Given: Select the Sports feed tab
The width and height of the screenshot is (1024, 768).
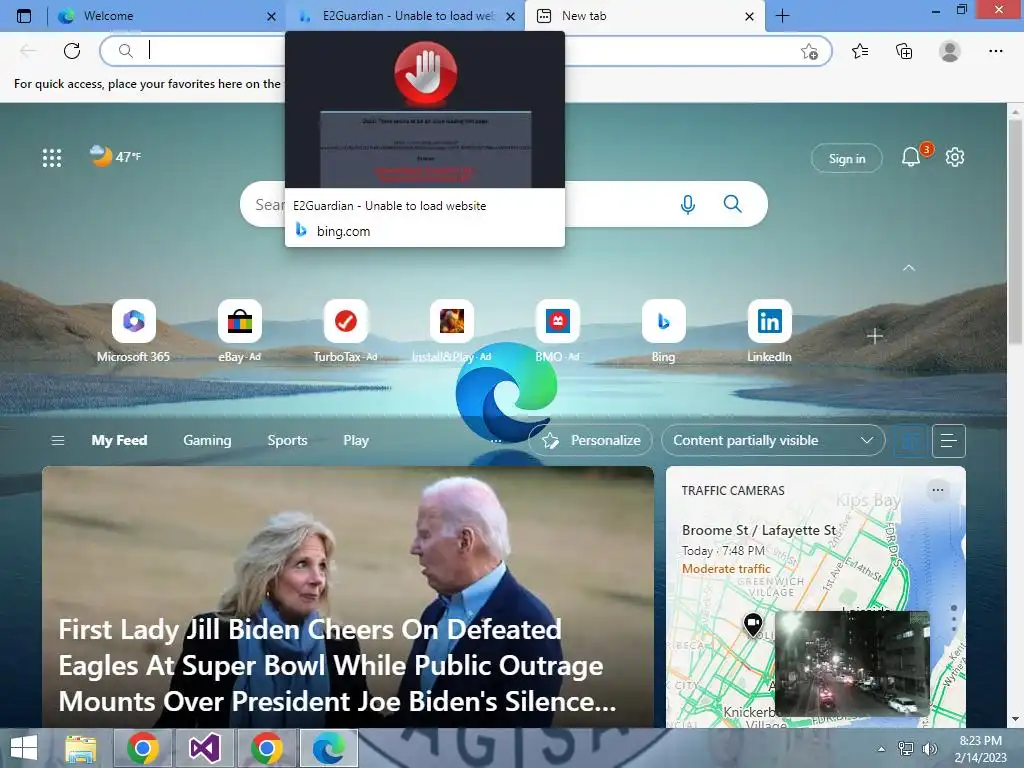Looking at the screenshot, I should tap(287, 440).
